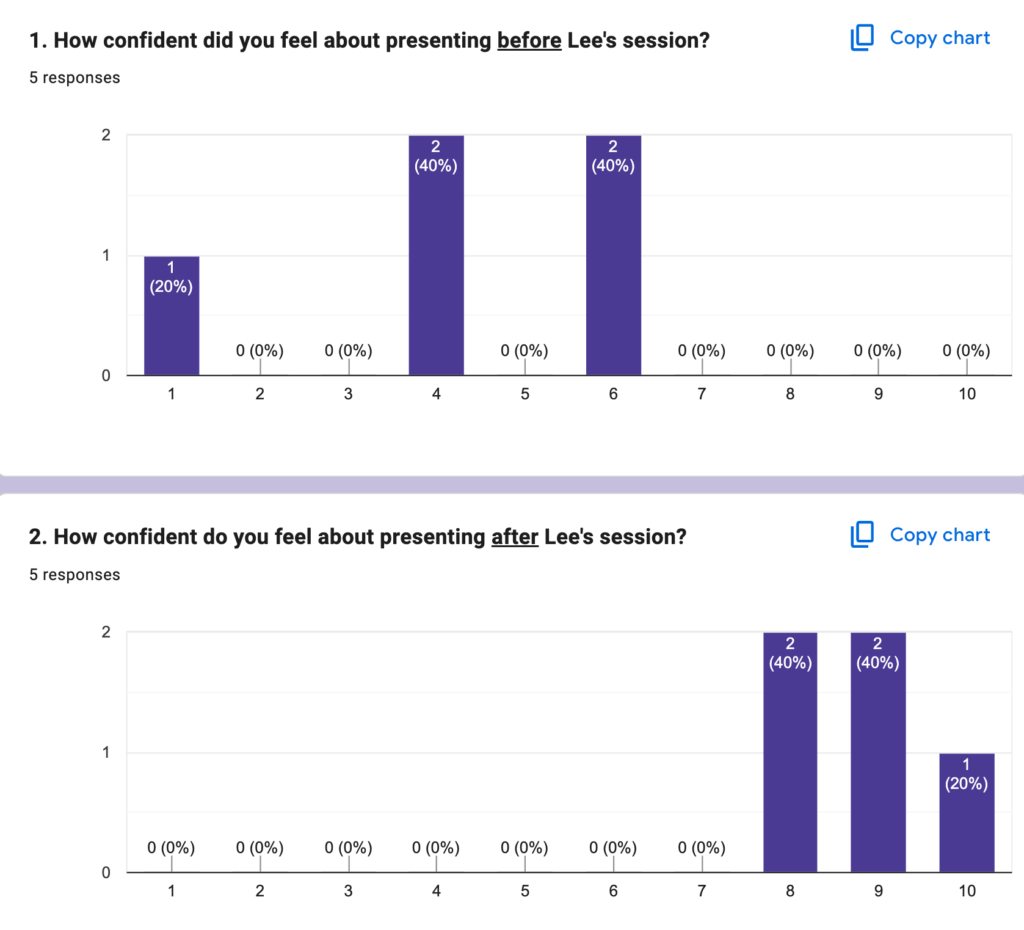Click the "0 (0%)" label above rating 10 in question 1

(966, 351)
